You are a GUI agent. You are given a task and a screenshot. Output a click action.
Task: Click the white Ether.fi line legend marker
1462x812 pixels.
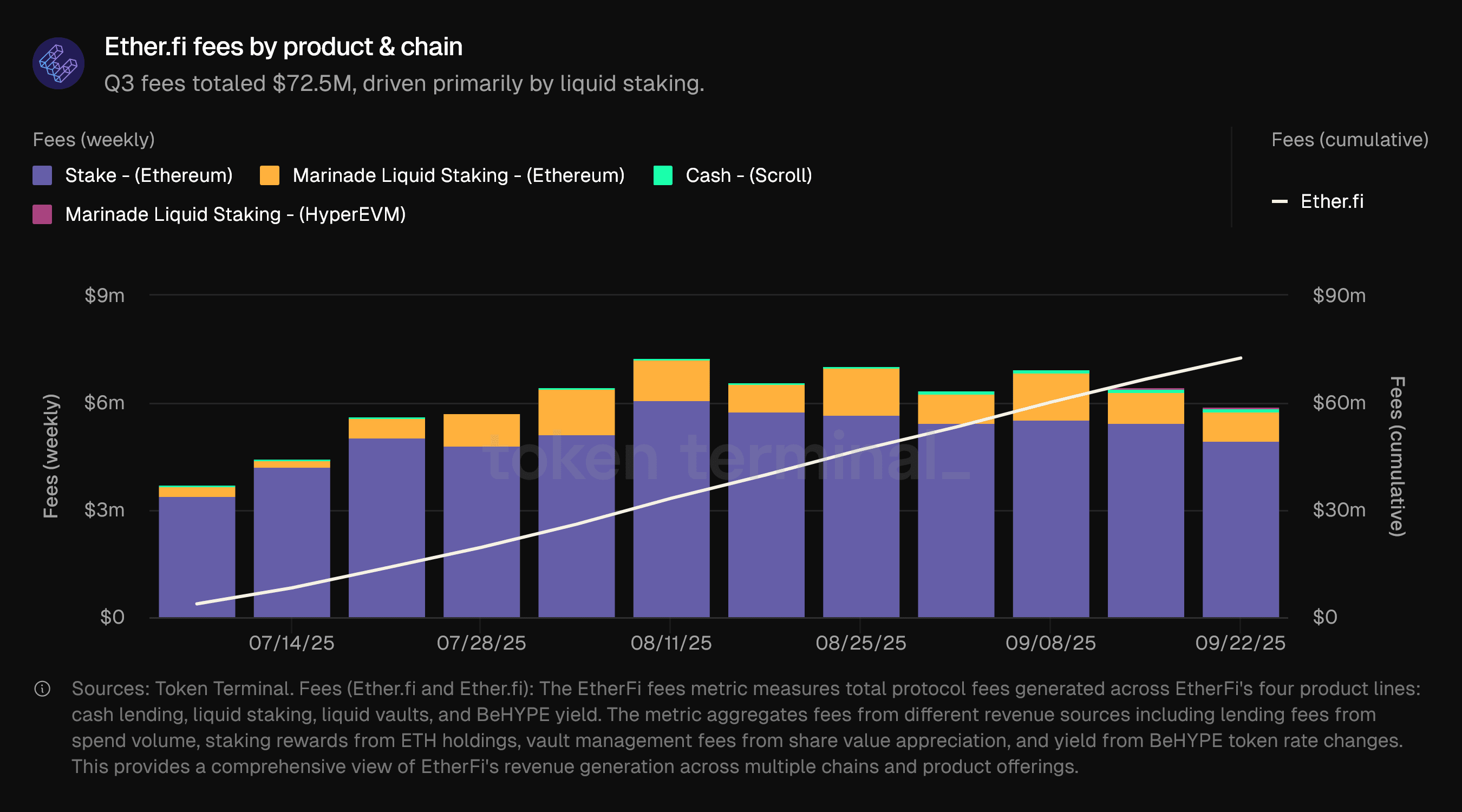click(1279, 201)
